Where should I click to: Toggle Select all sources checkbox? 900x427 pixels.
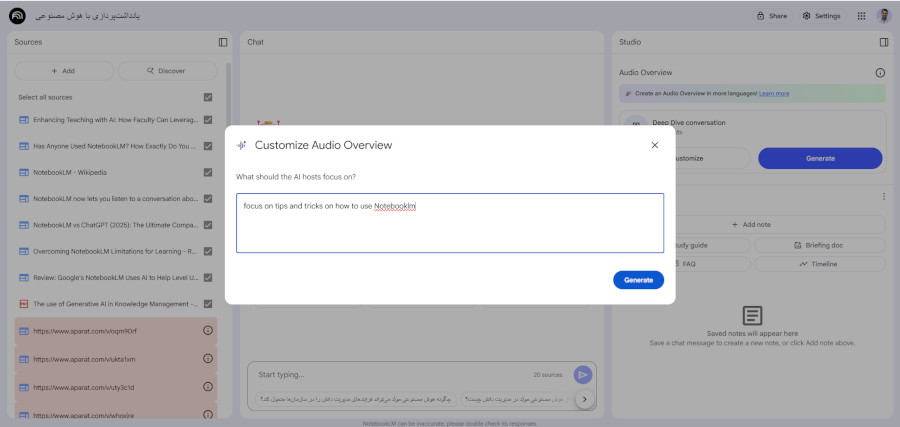coord(208,98)
